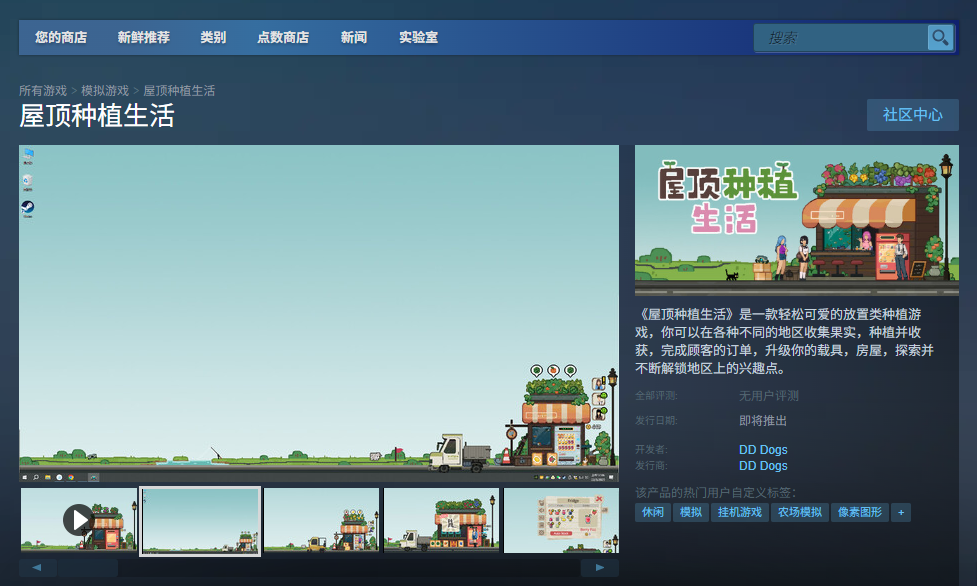Click the search input field

point(840,38)
